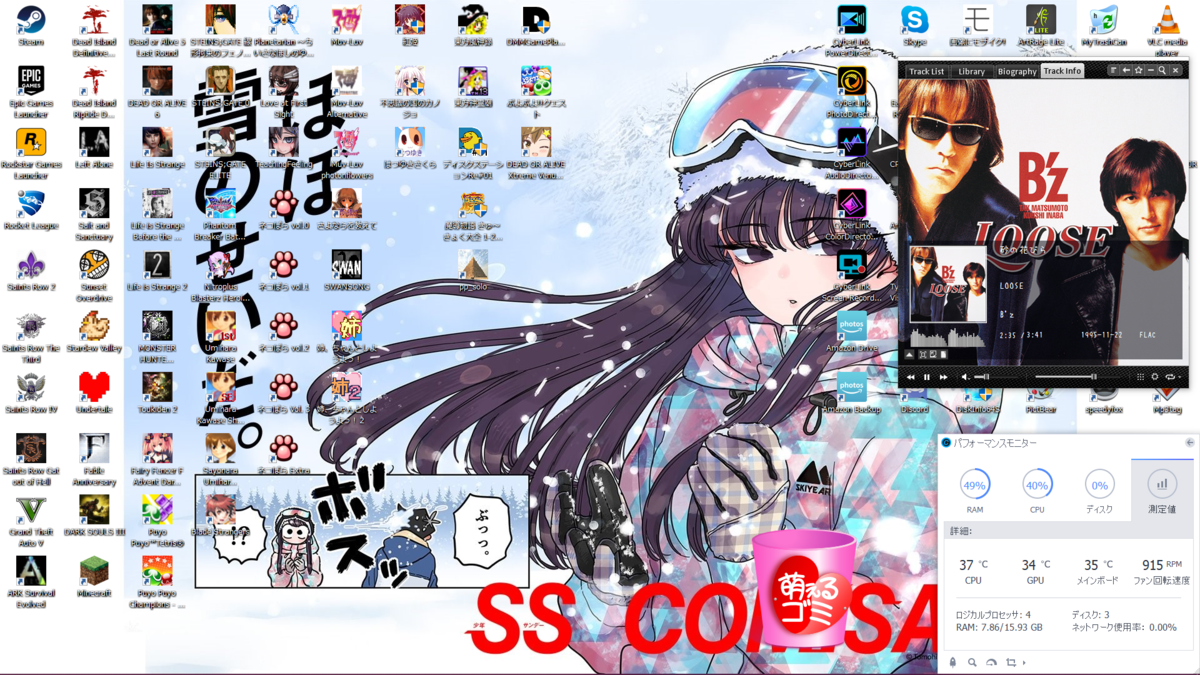Switch to the Track List tab

click(x=926, y=71)
